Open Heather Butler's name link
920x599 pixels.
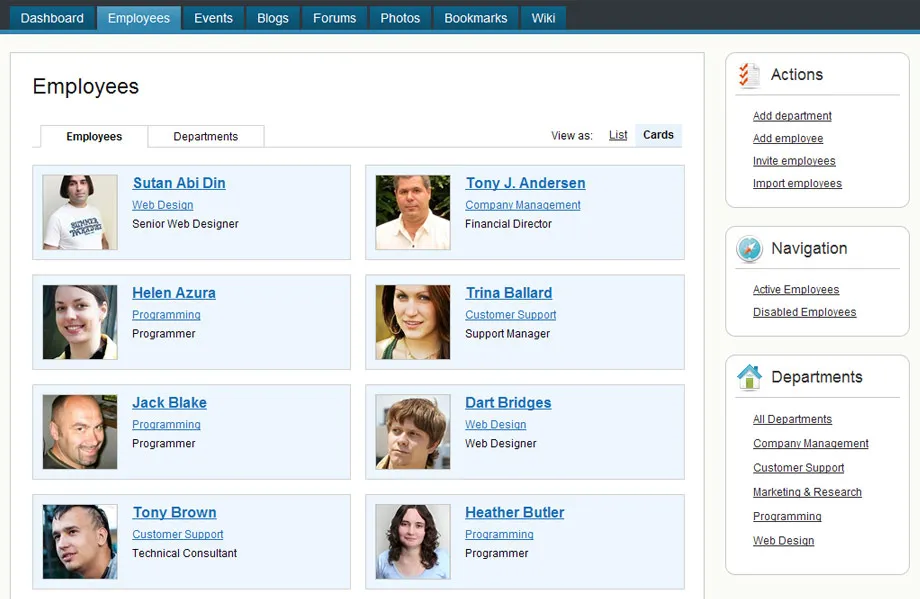click(x=514, y=512)
